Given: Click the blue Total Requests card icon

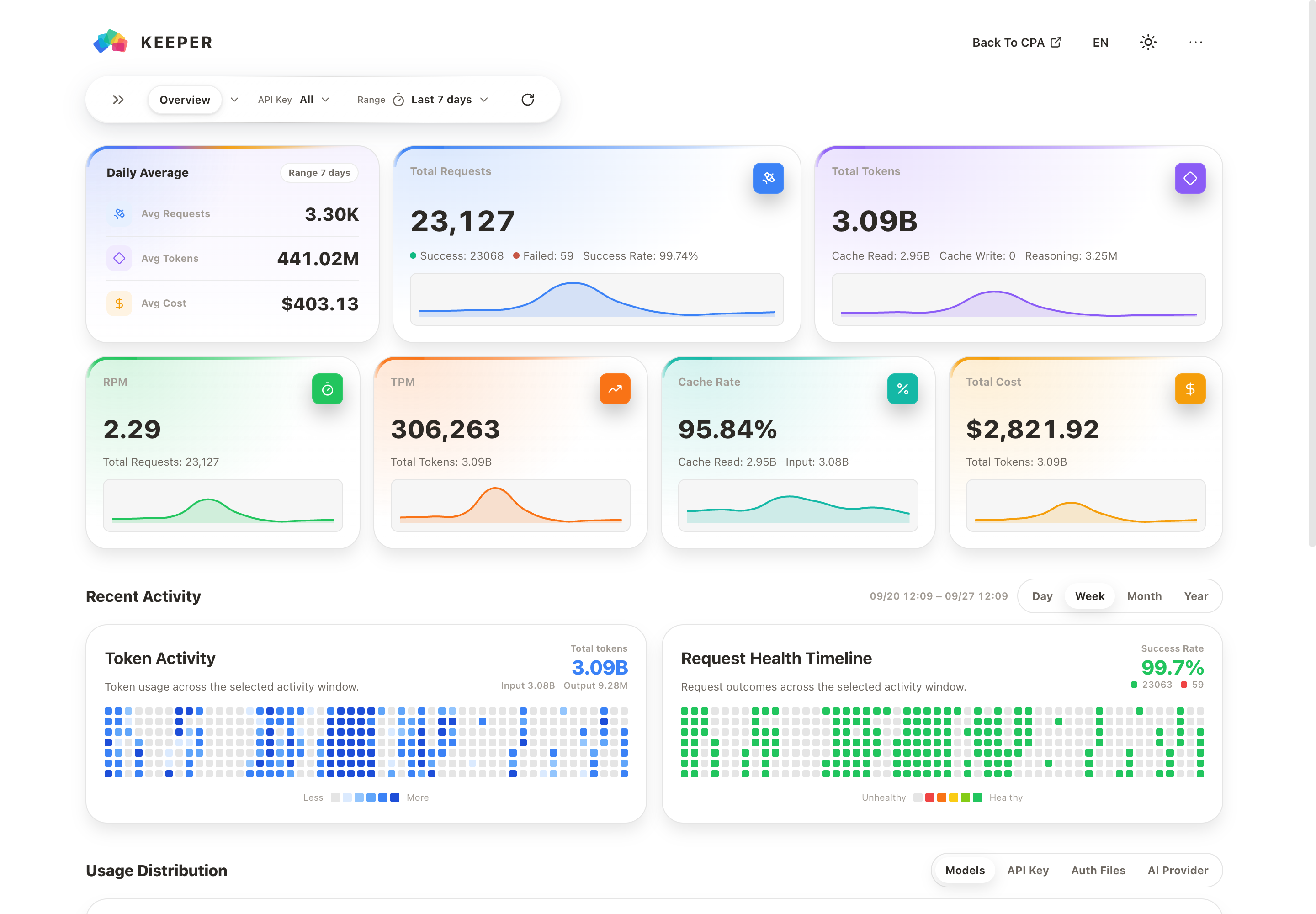Looking at the screenshot, I should pos(768,178).
